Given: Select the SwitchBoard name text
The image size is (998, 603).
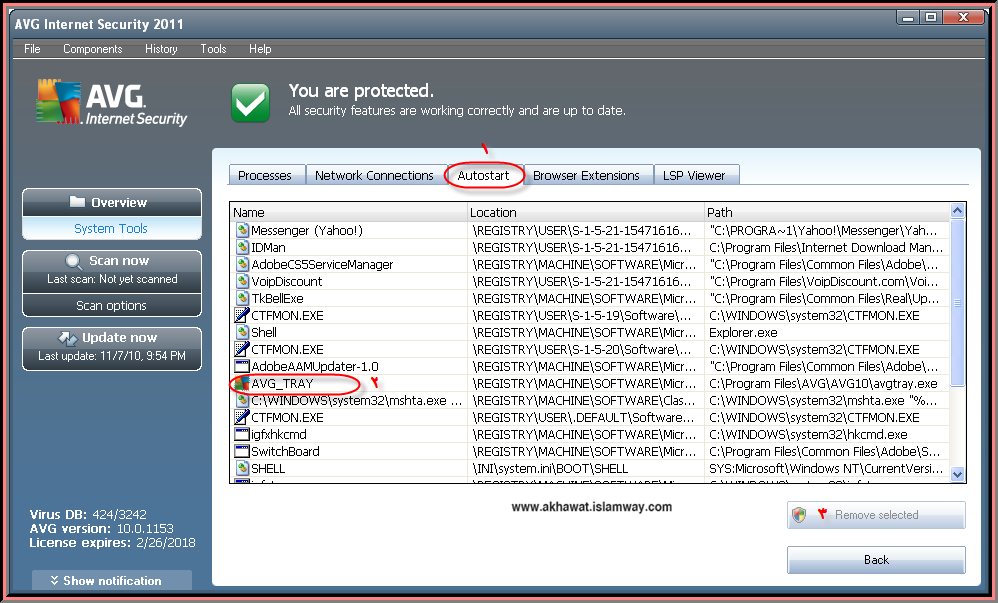Looking at the screenshot, I should coord(285,451).
